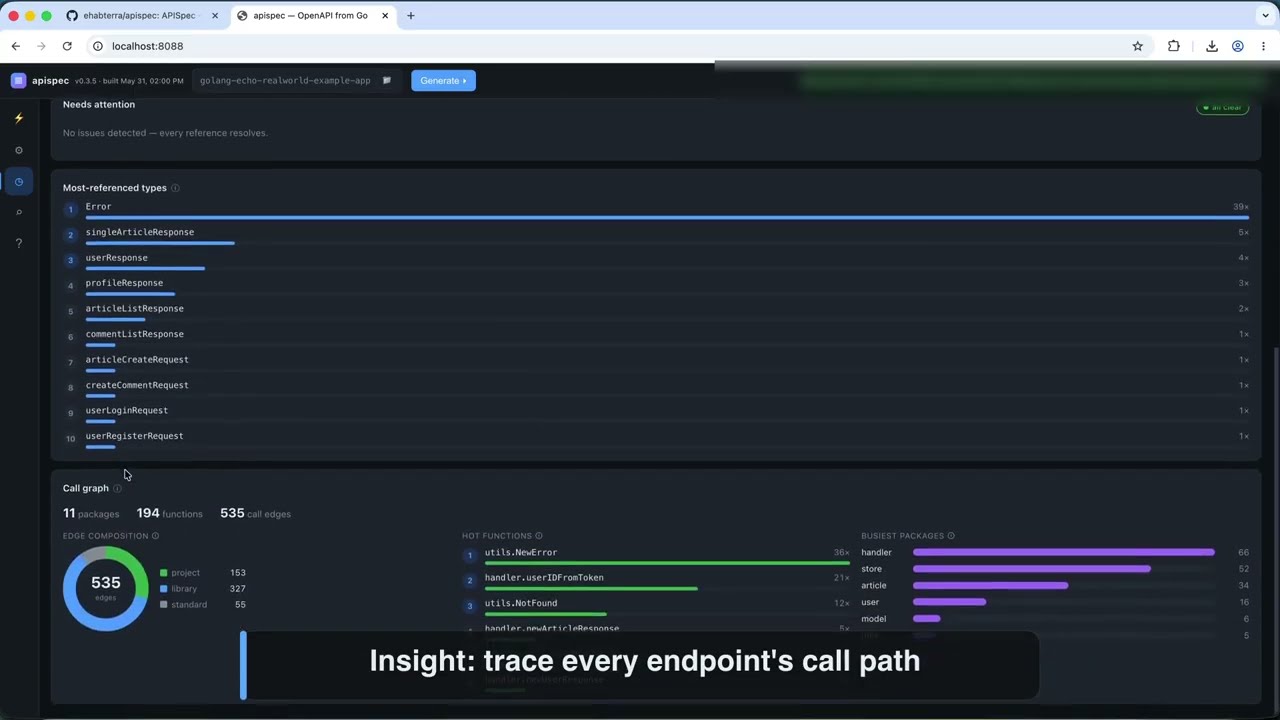Image resolution: width=1280 pixels, height=720 pixels.
Task: Click the Generate button
Action: [x=443, y=80]
